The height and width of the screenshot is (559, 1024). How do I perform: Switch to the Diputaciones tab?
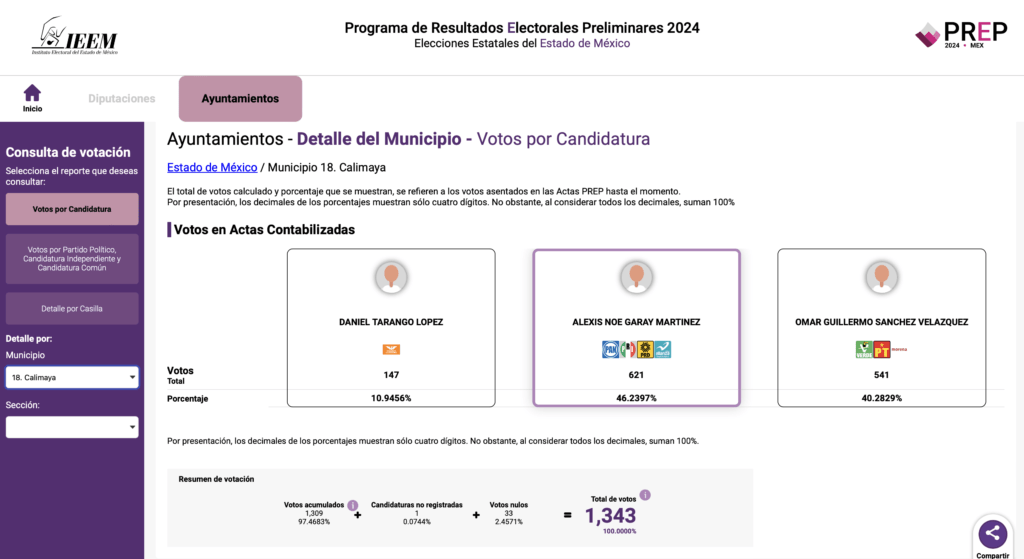122,99
